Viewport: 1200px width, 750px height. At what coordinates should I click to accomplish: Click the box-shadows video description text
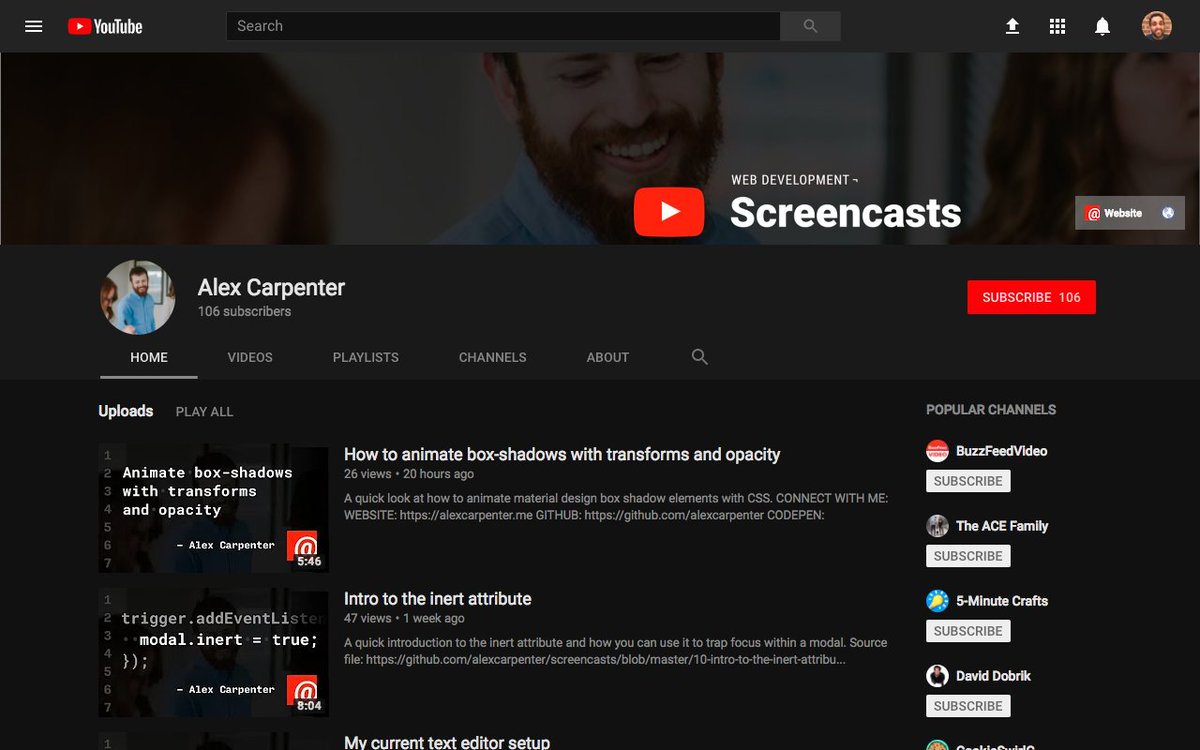pos(616,507)
